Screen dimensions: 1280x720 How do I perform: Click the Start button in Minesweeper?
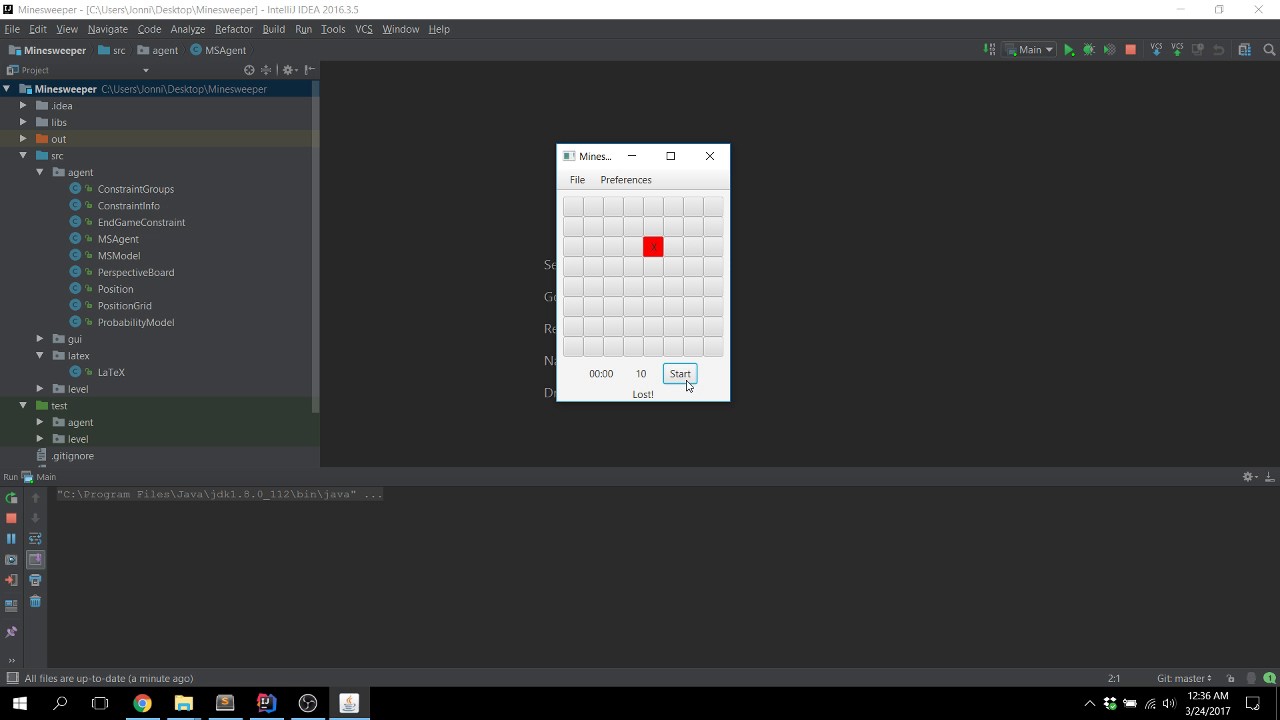(680, 374)
